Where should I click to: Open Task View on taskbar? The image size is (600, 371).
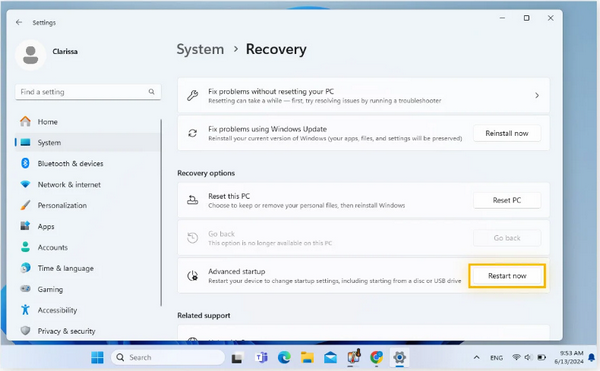237,358
